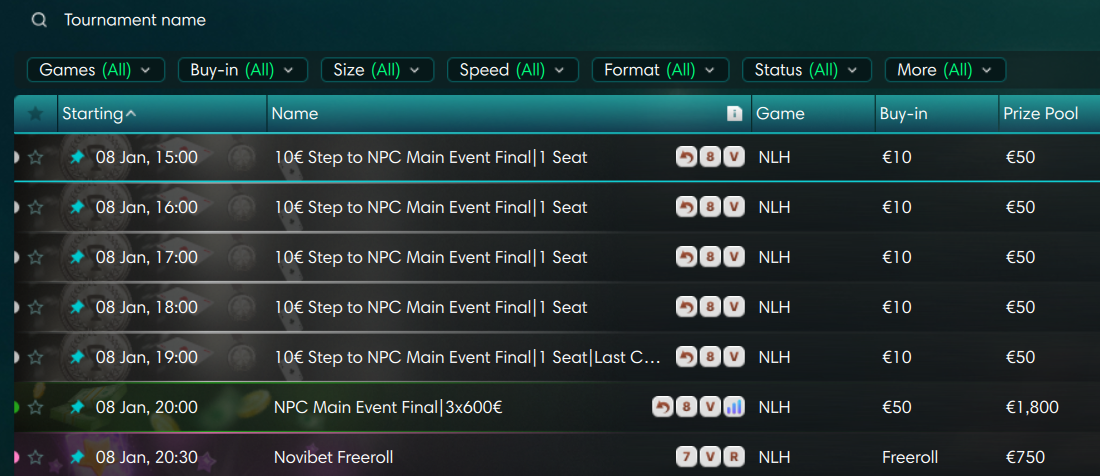The height and width of the screenshot is (476, 1100).
Task: Click the search magnifier icon
Action: coord(39,20)
